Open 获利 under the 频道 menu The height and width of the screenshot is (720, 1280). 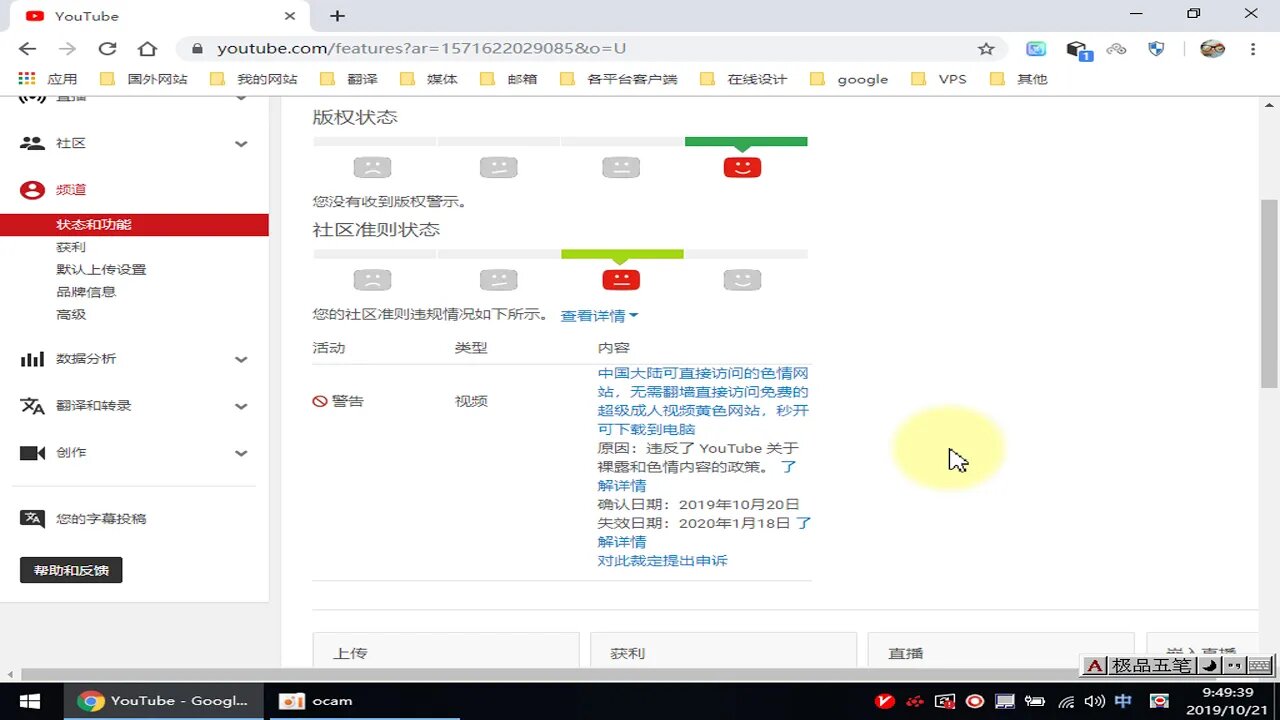71,247
